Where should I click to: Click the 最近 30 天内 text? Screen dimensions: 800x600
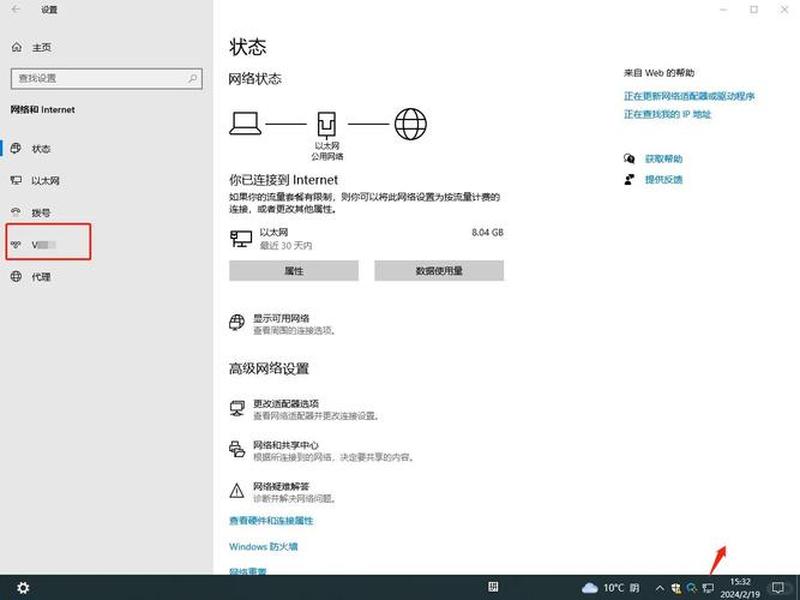[286, 246]
